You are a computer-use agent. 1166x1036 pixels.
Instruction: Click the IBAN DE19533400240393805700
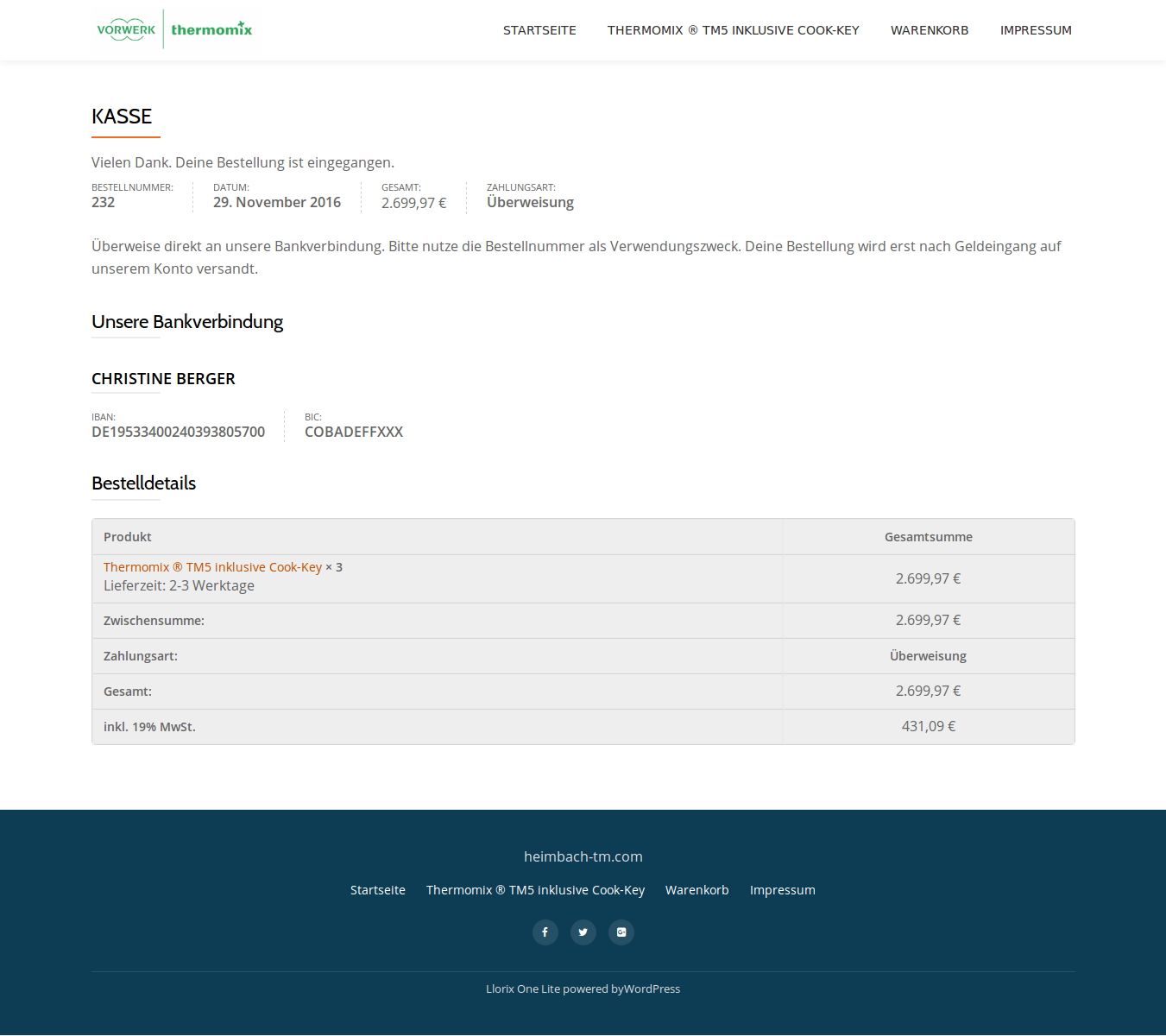(179, 432)
